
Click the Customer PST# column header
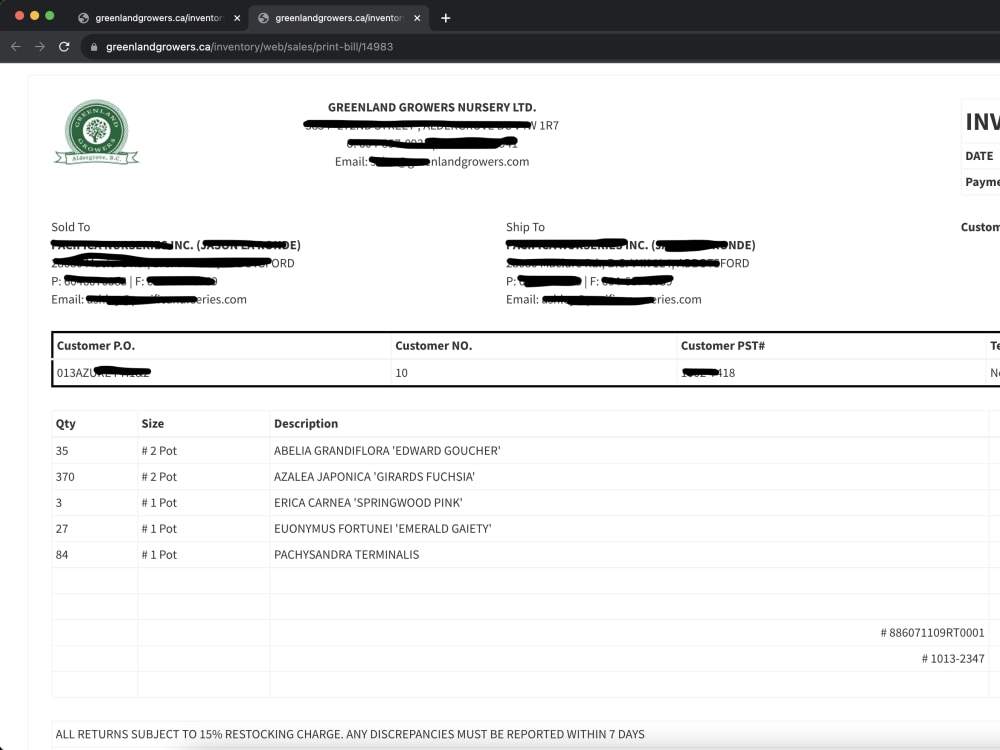point(723,346)
